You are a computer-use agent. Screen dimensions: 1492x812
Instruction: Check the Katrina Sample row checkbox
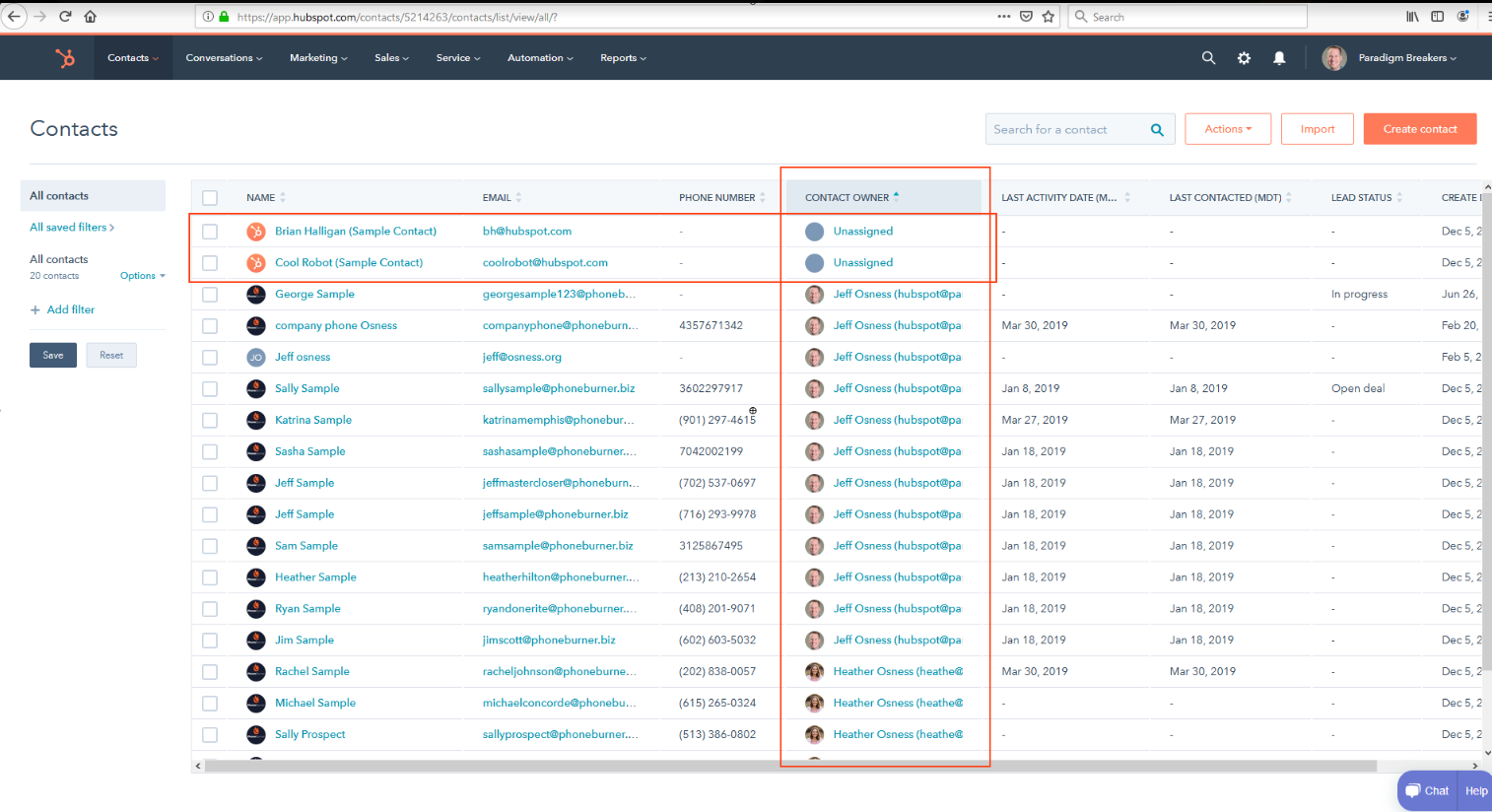(x=210, y=421)
